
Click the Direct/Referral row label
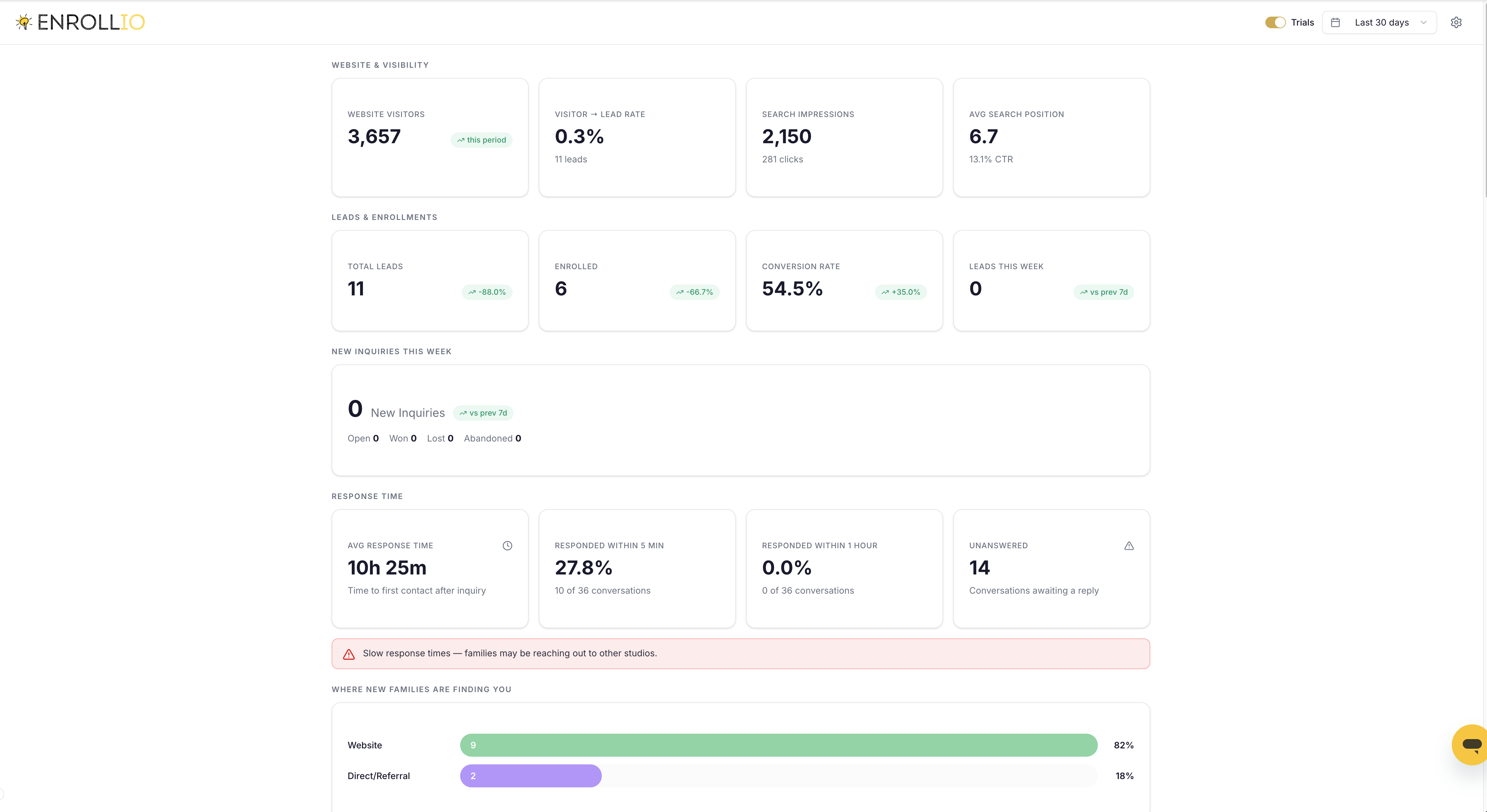click(x=379, y=776)
